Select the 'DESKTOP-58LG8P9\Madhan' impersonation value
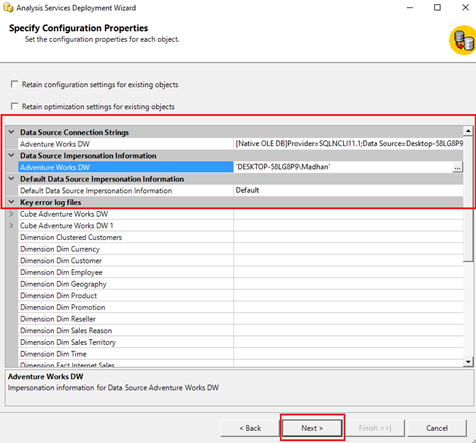The image size is (476, 443). [x=343, y=167]
